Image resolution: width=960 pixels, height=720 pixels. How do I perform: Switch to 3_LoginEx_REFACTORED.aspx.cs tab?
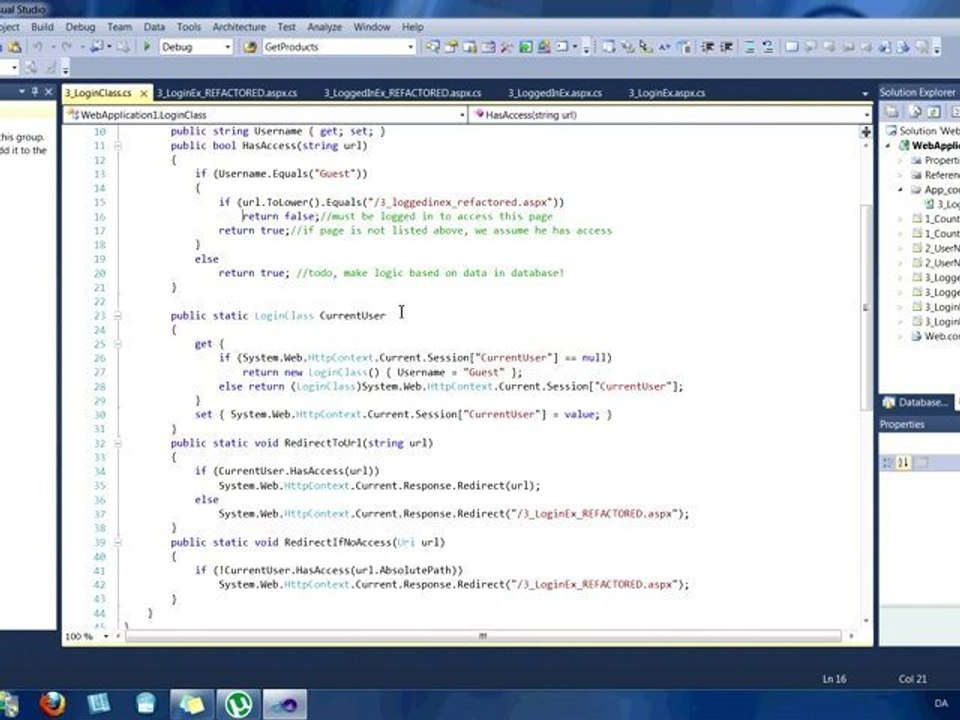coord(227,93)
